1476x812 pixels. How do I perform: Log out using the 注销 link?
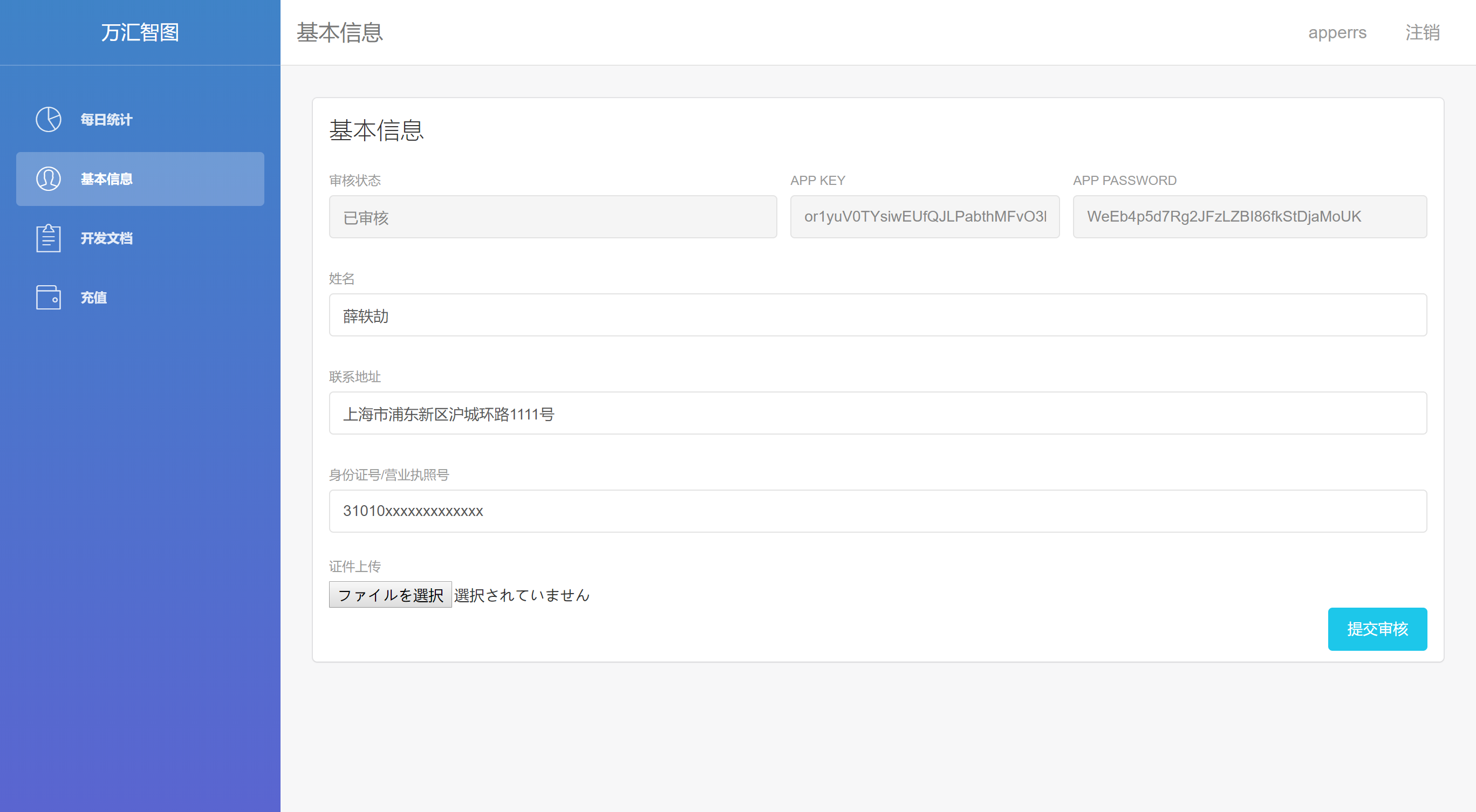1422,33
